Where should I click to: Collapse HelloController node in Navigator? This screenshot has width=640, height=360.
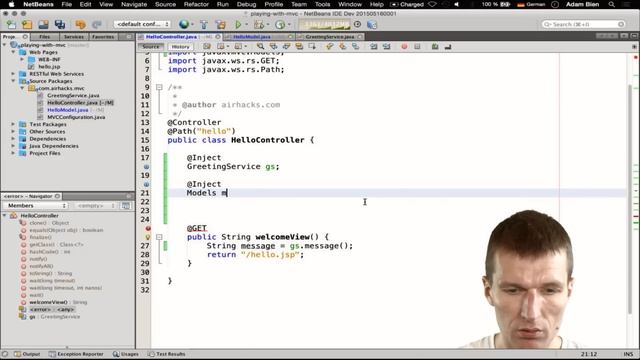[5, 216]
